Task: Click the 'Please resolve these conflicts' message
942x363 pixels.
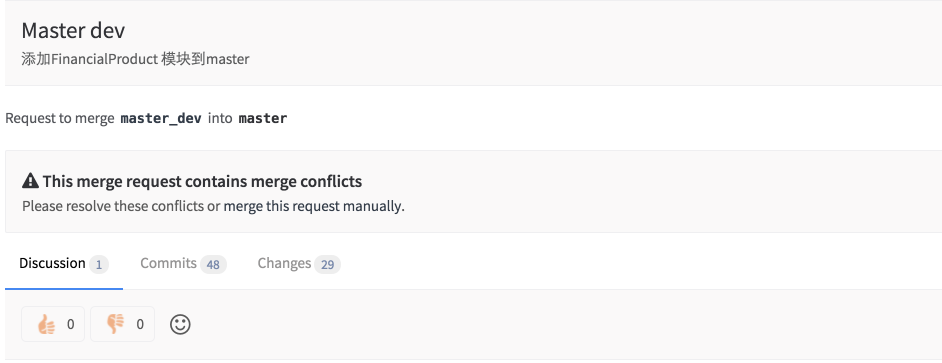Action: pos(113,207)
